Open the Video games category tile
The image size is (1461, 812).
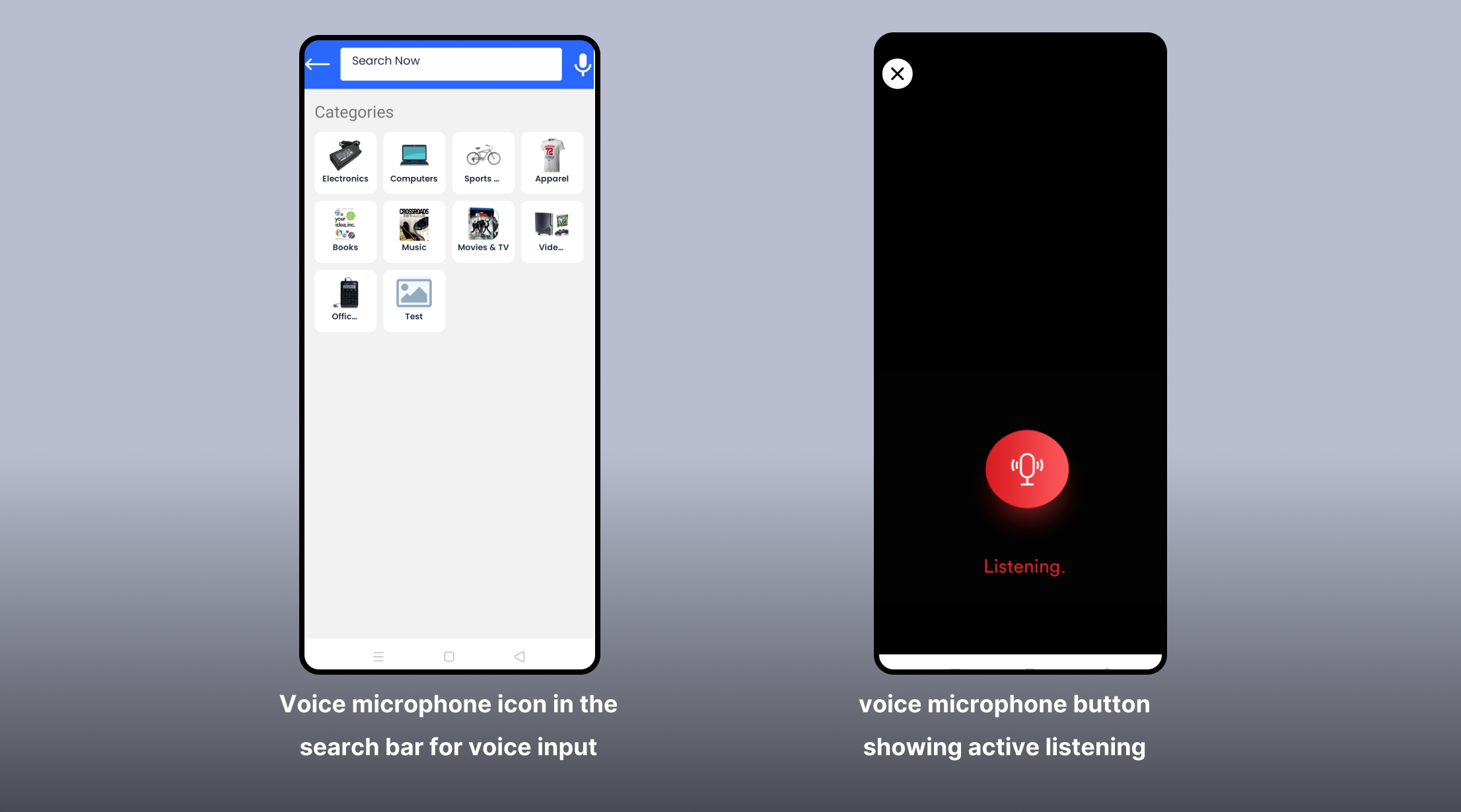pos(552,231)
